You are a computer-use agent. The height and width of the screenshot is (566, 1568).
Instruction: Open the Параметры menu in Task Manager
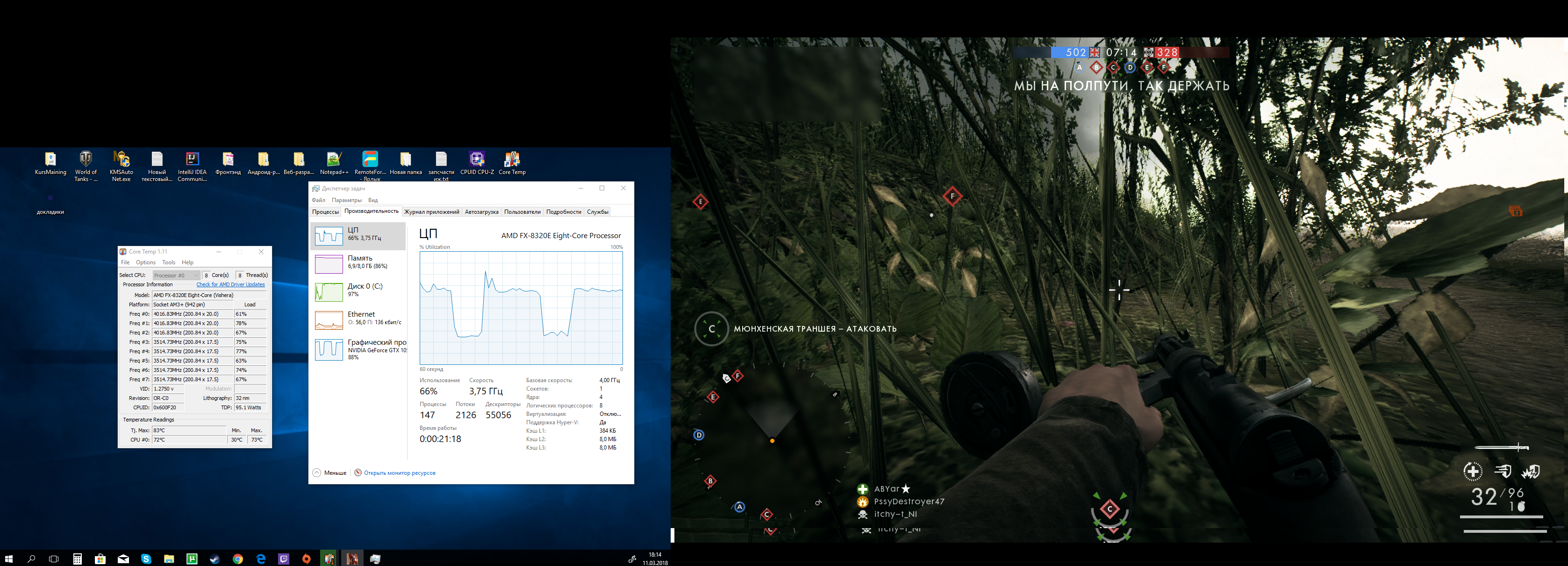[x=346, y=201]
